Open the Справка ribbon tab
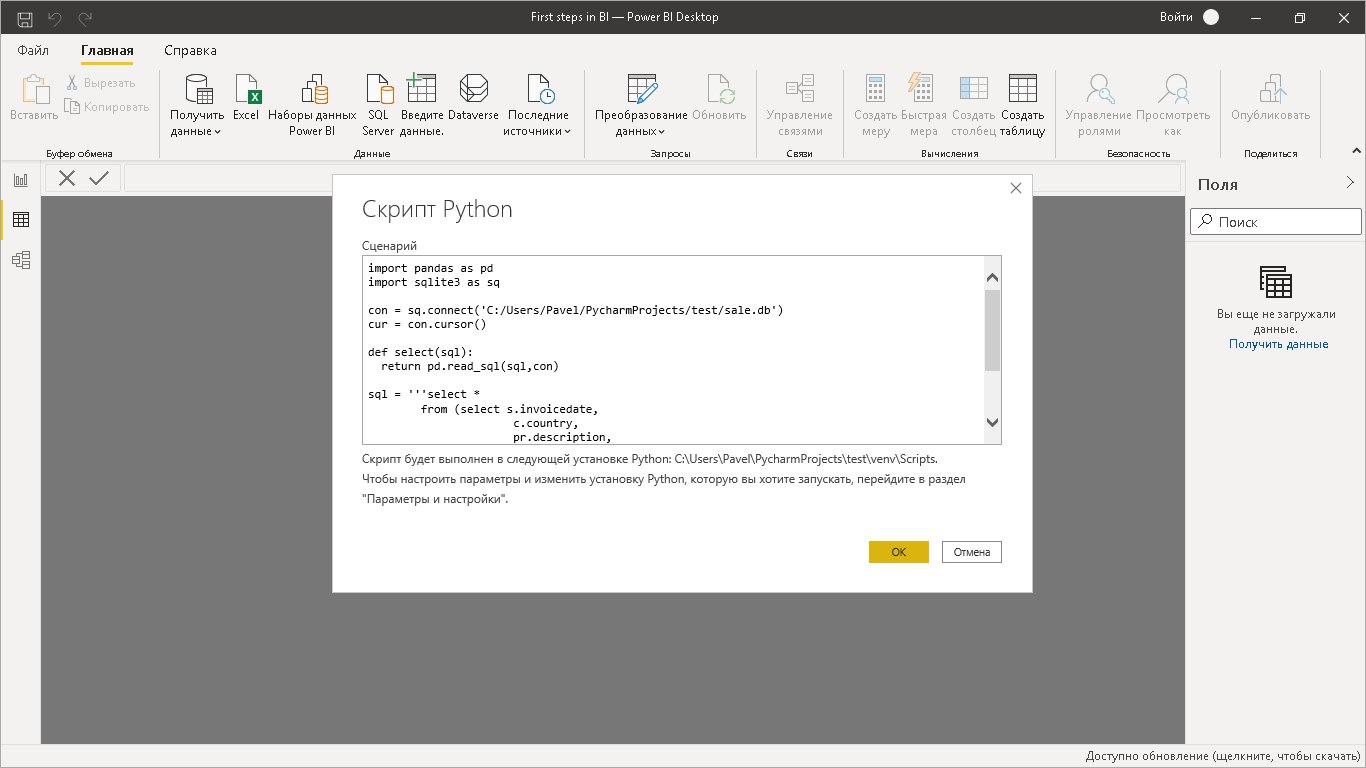1366x768 pixels. pyautogui.click(x=190, y=50)
